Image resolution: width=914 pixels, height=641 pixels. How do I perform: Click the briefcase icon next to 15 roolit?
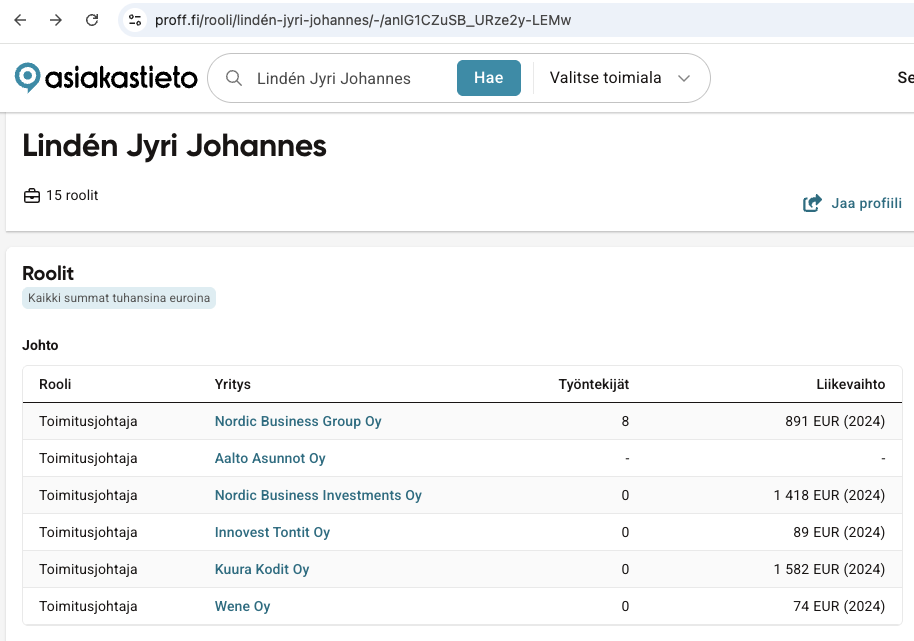point(31,195)
